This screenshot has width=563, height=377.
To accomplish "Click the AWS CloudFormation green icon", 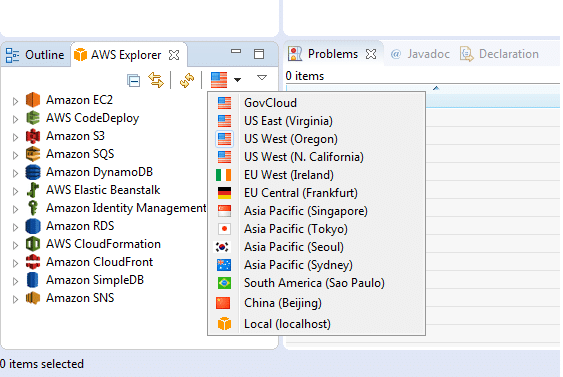I will [33, 244].
